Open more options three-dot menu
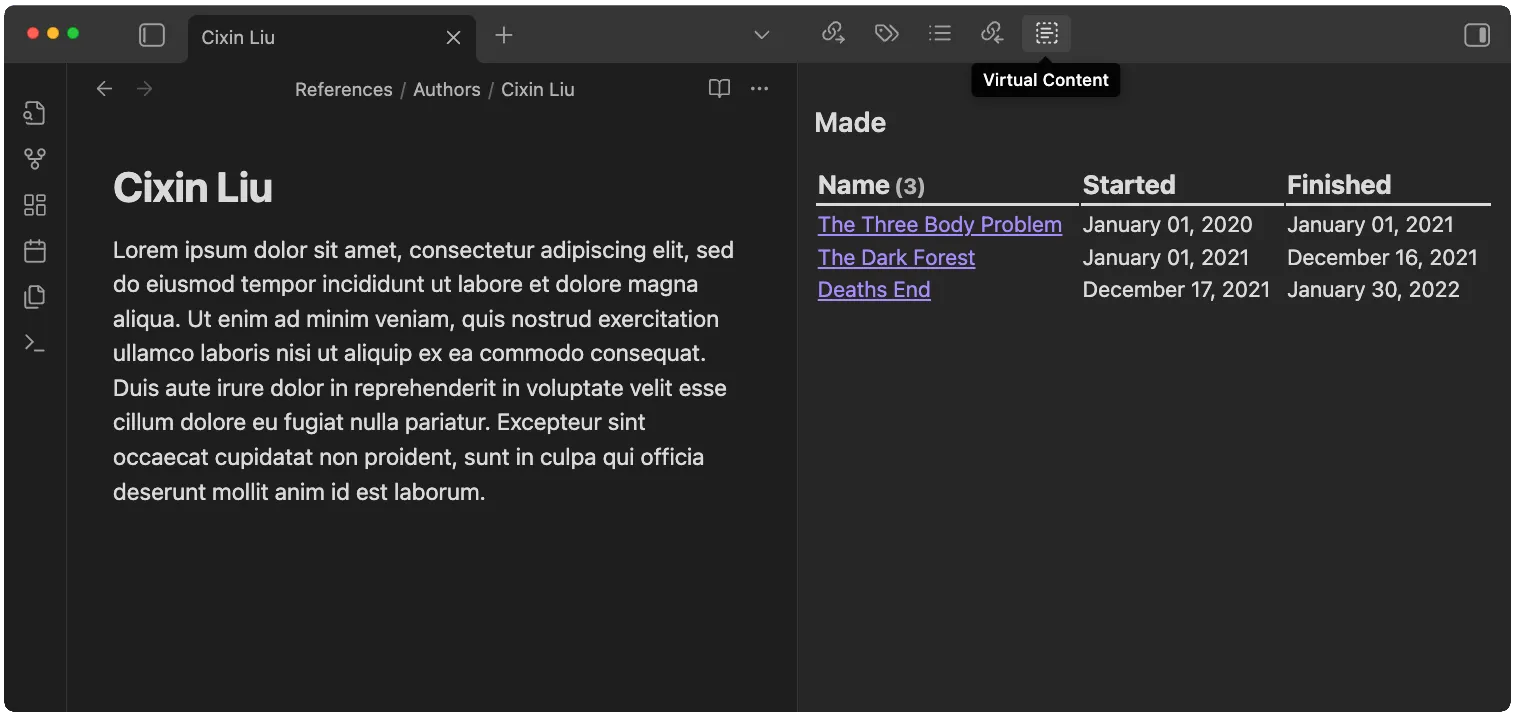 (x=760, y=89)
